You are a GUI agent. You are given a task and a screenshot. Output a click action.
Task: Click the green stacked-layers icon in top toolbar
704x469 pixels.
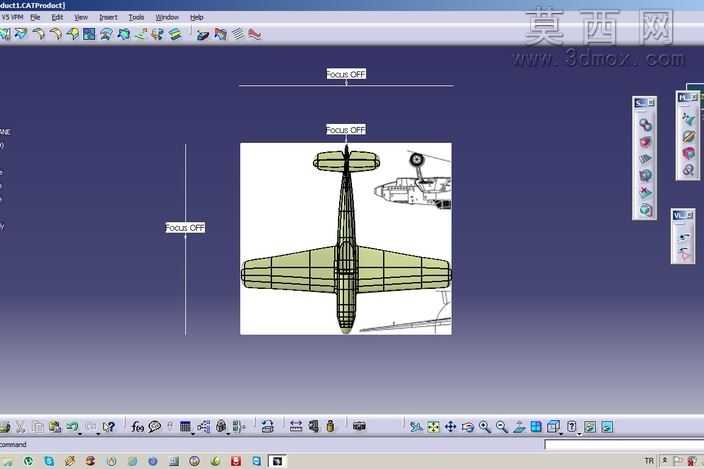click(x=175, y=34)
